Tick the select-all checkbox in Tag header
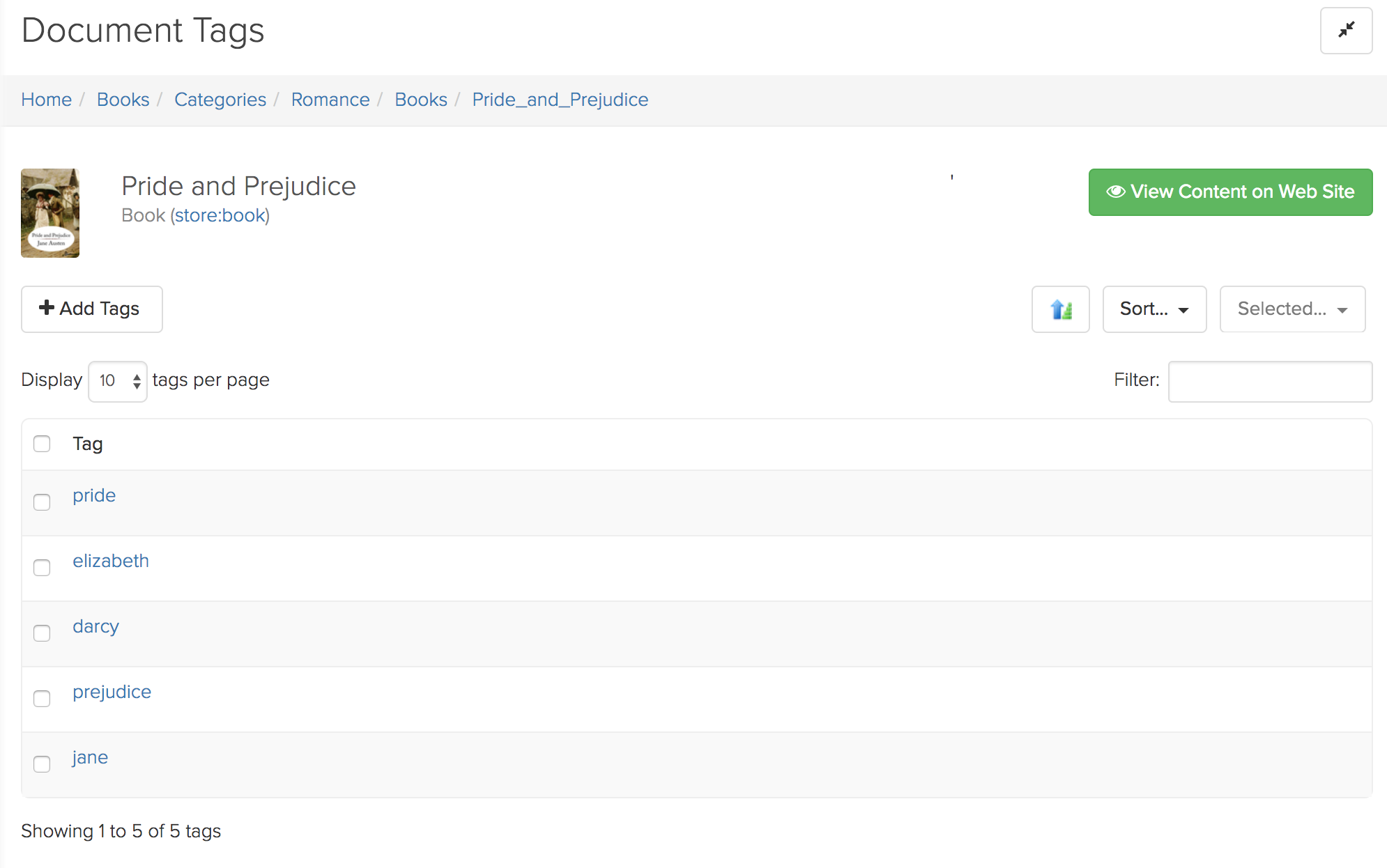This screenshot has width=1387, height=868. pos(42,444)
